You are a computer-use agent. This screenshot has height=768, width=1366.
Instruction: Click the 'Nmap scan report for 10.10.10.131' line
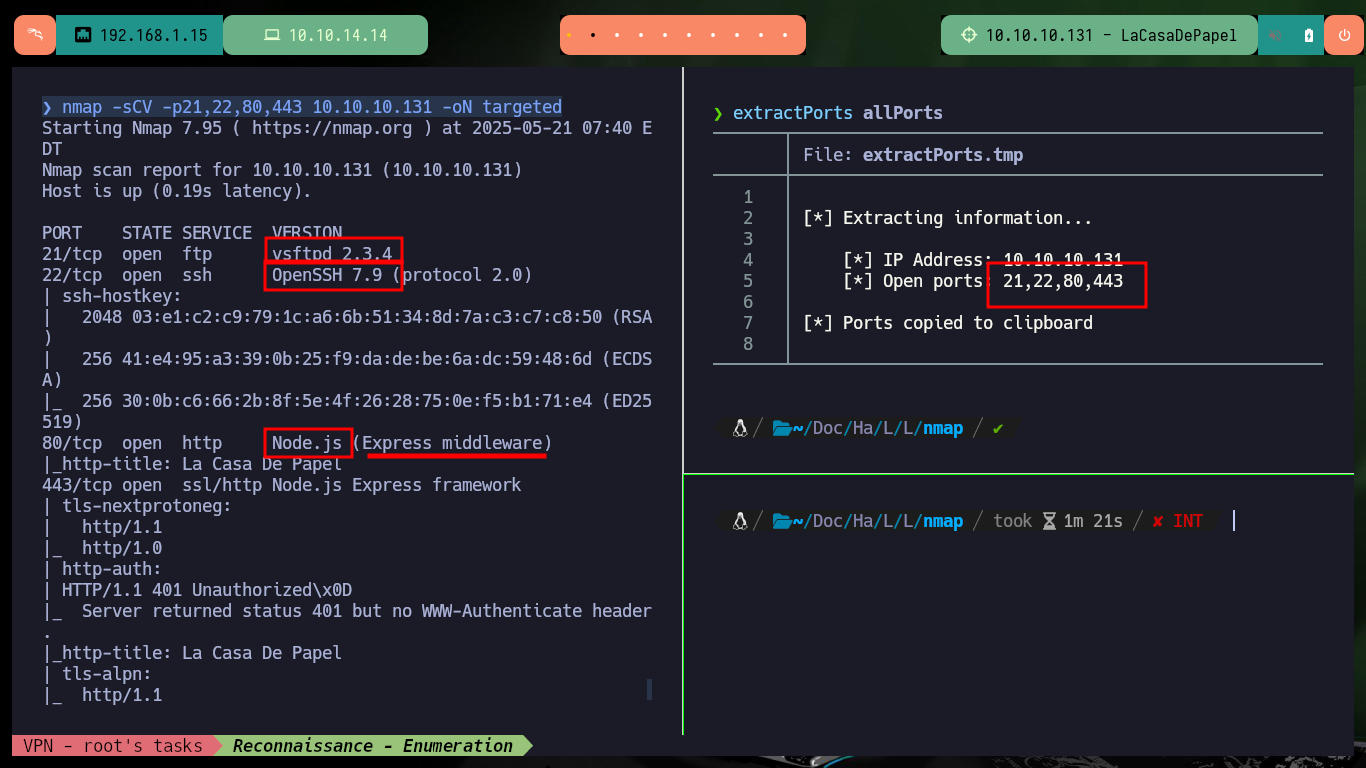coord(282,170)
